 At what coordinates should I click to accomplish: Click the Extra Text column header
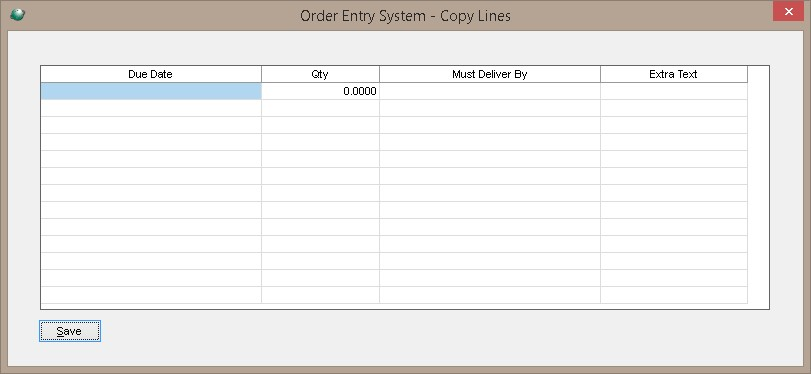pyautogui.click(x=673, y=74)
